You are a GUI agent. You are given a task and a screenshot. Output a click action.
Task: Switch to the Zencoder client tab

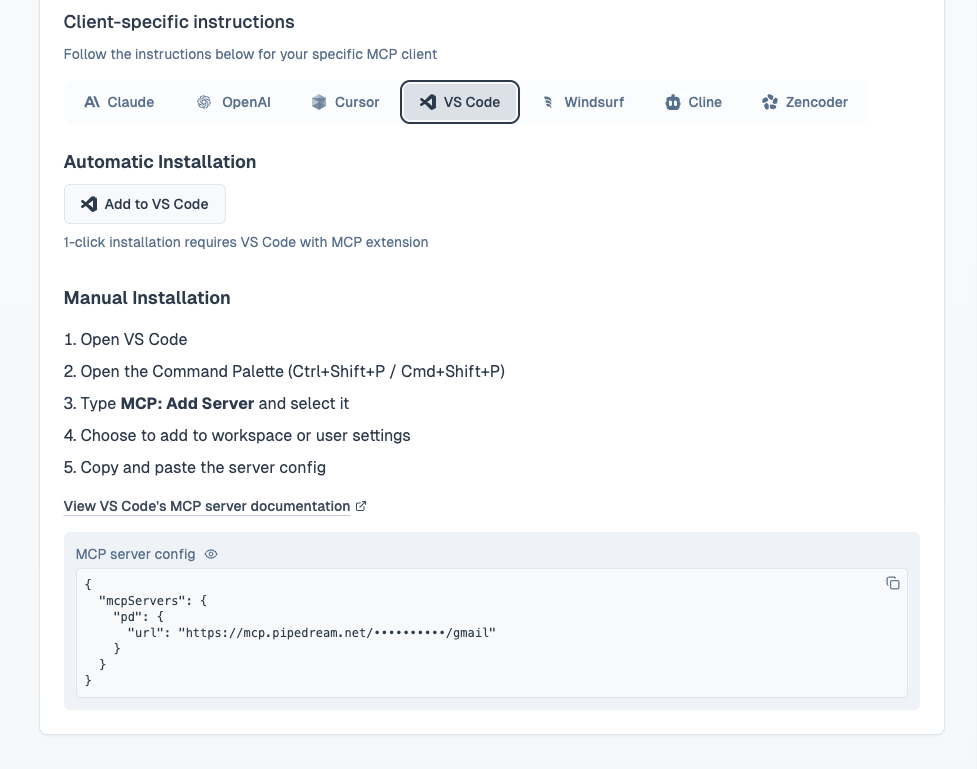804,102
